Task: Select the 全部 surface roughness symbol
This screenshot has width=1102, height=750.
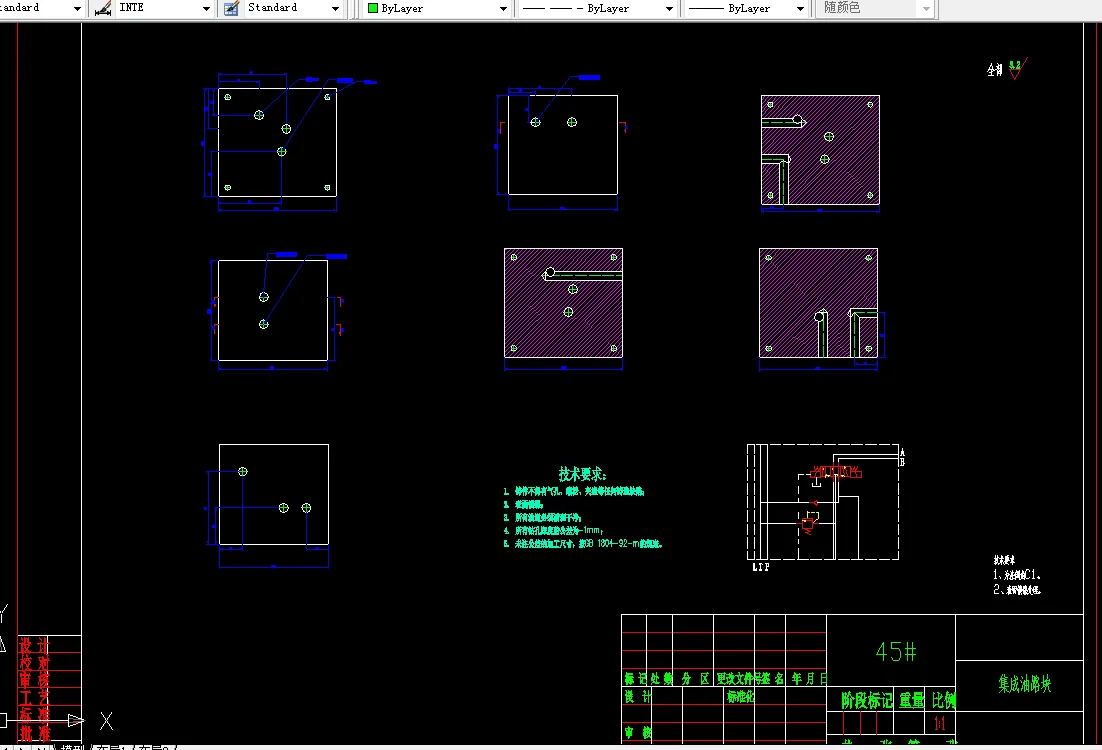Action: point(1006,69)
